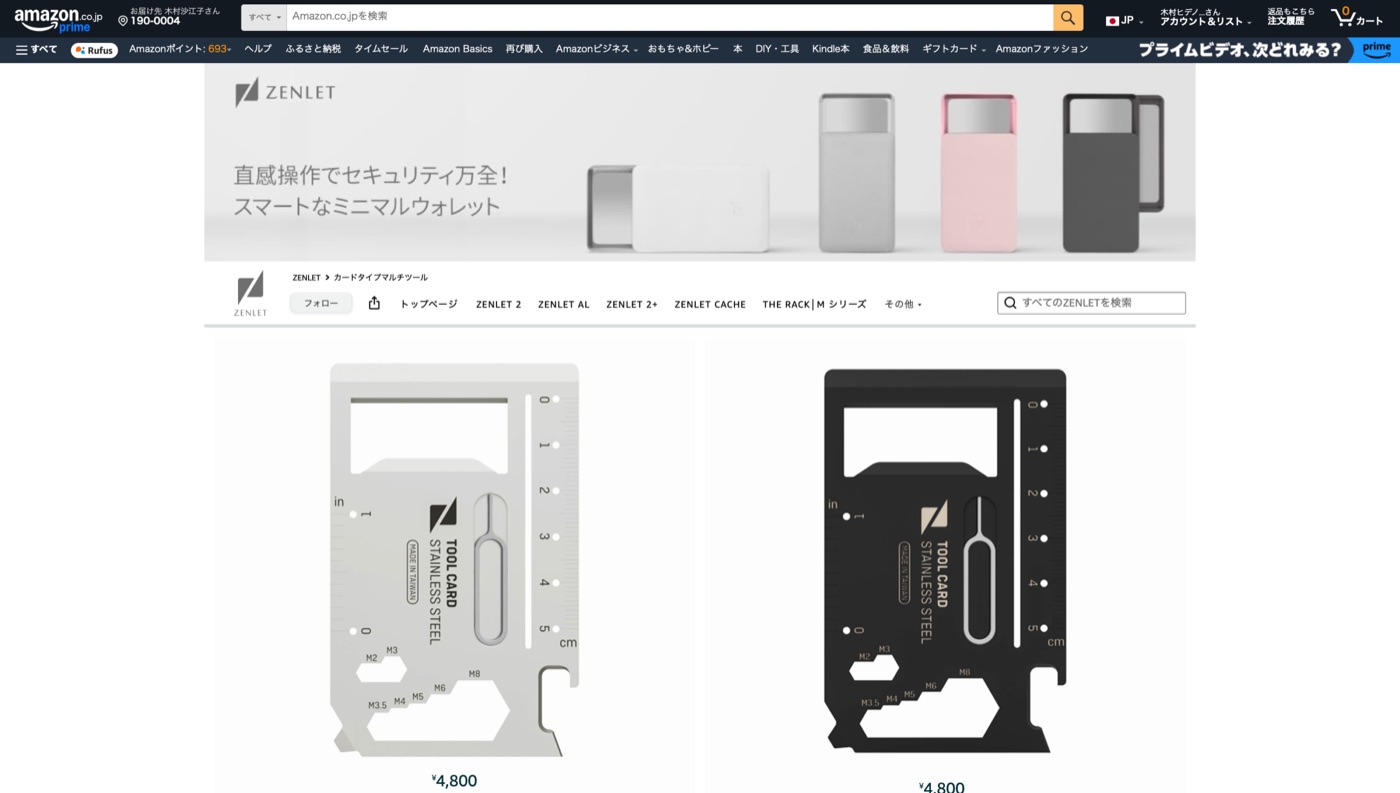Open the ZENLET CACHE tab

pyautogui.click(x=710, y=304)
